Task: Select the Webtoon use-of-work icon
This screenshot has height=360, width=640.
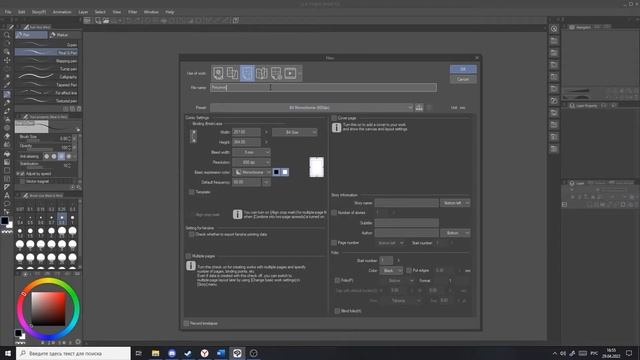Action: 232,73
